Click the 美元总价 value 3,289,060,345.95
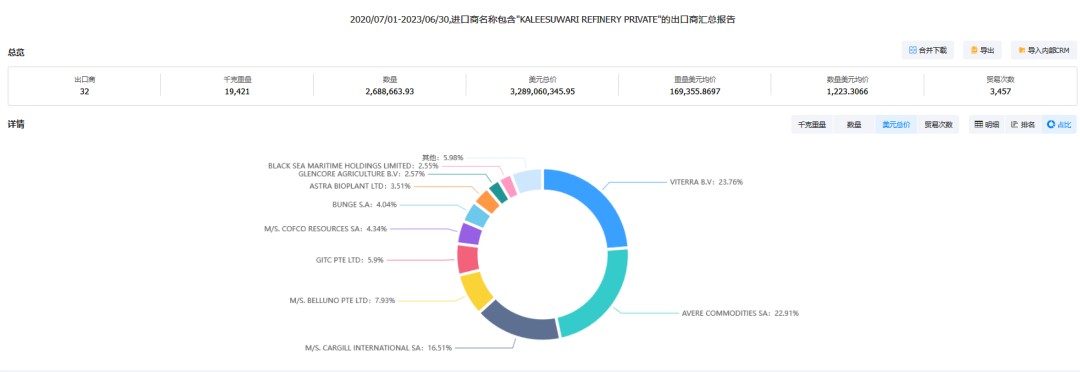 point(543,91)
